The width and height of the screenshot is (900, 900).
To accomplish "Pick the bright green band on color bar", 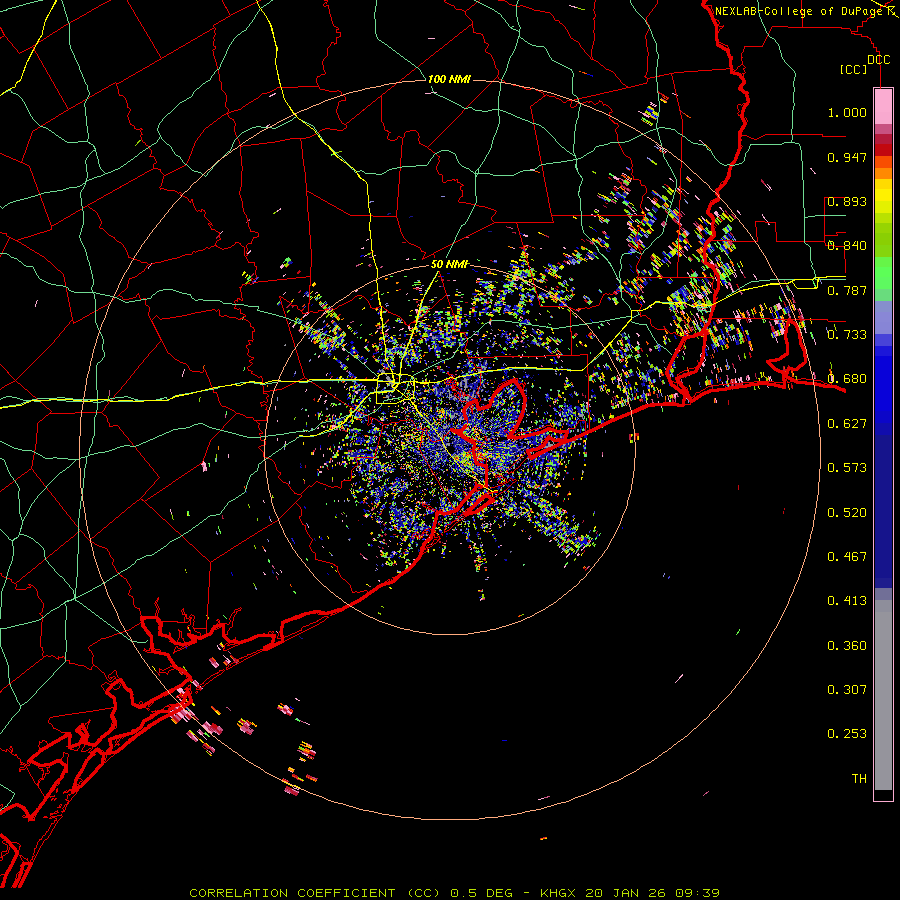I will (883, 273).
